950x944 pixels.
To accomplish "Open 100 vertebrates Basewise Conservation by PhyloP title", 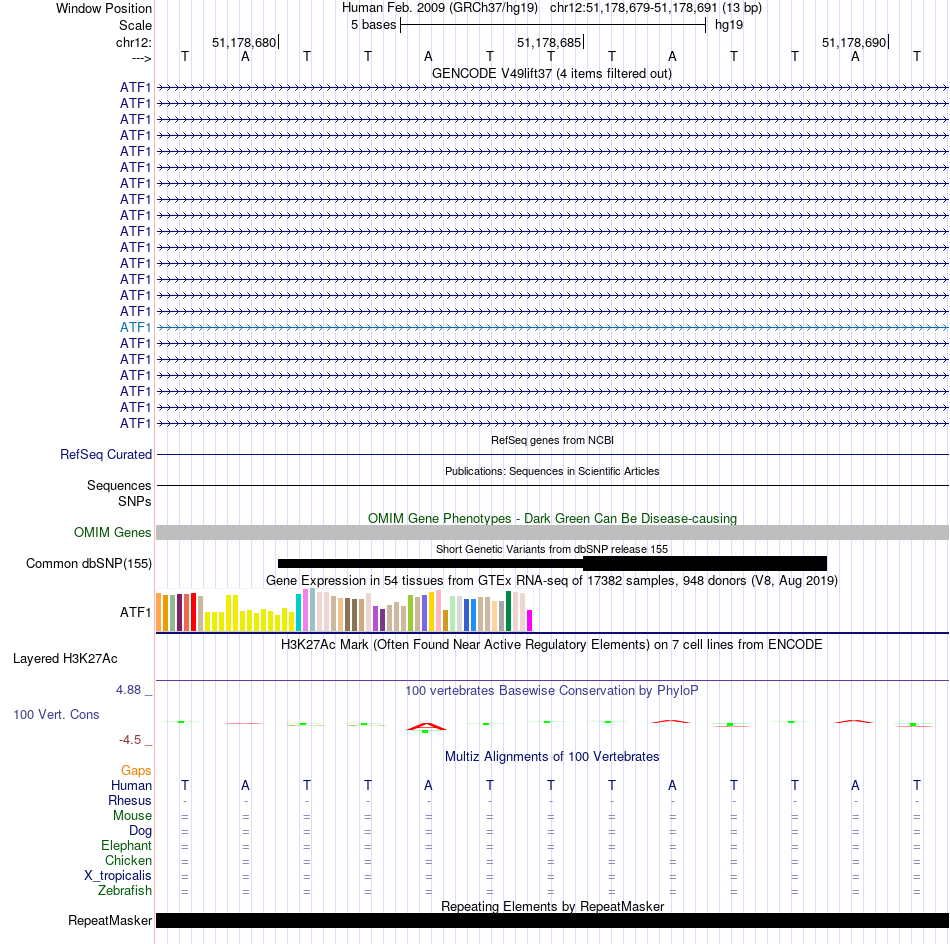I will (x=552, y=691).
